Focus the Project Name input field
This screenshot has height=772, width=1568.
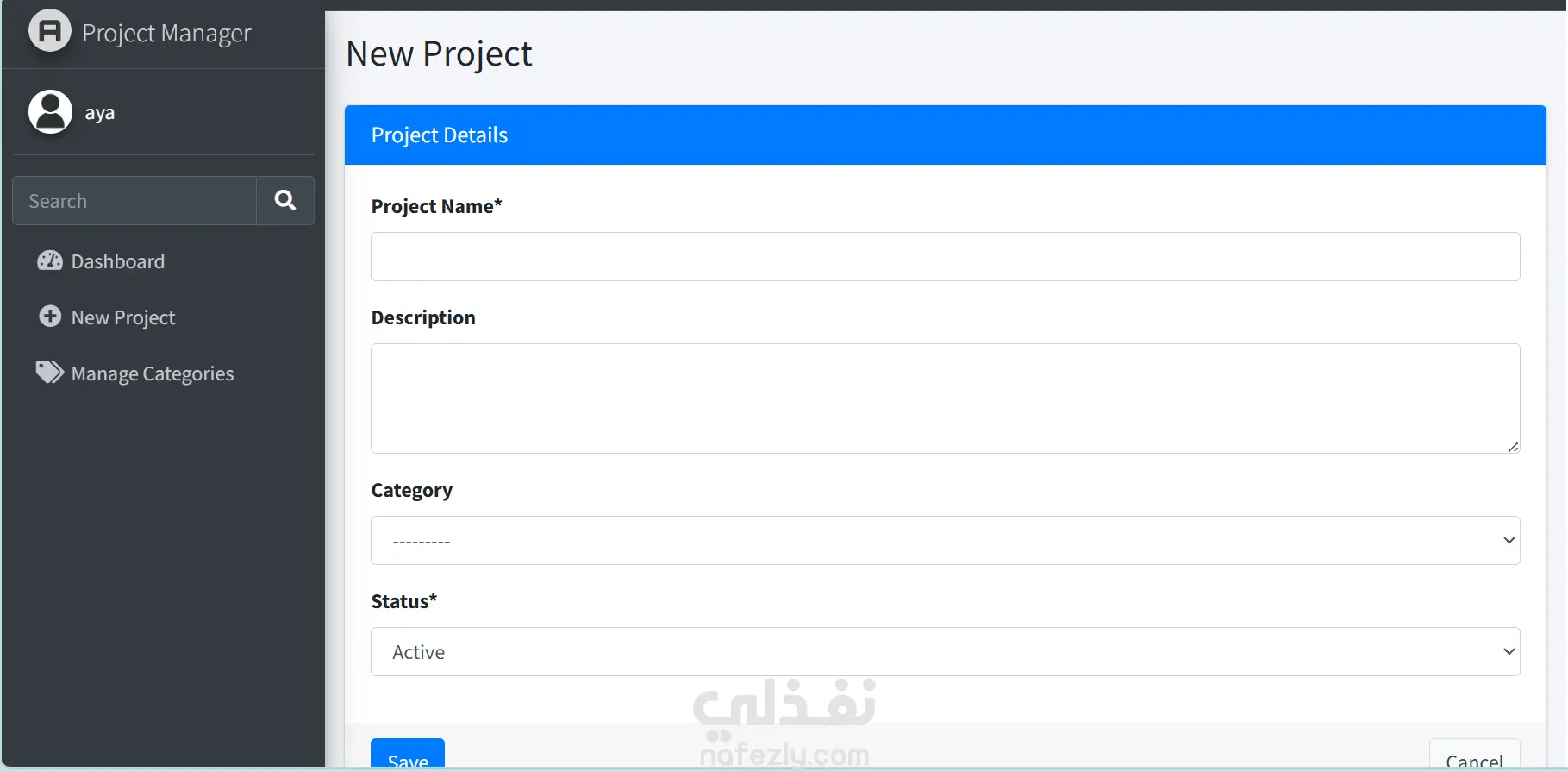945,256
